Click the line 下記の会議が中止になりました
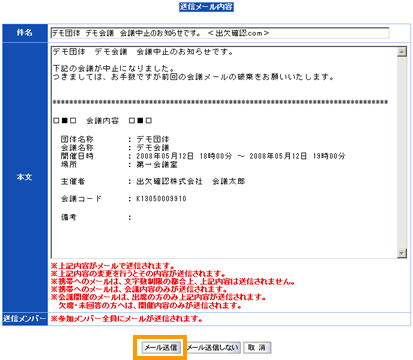 tap(114, 69)
